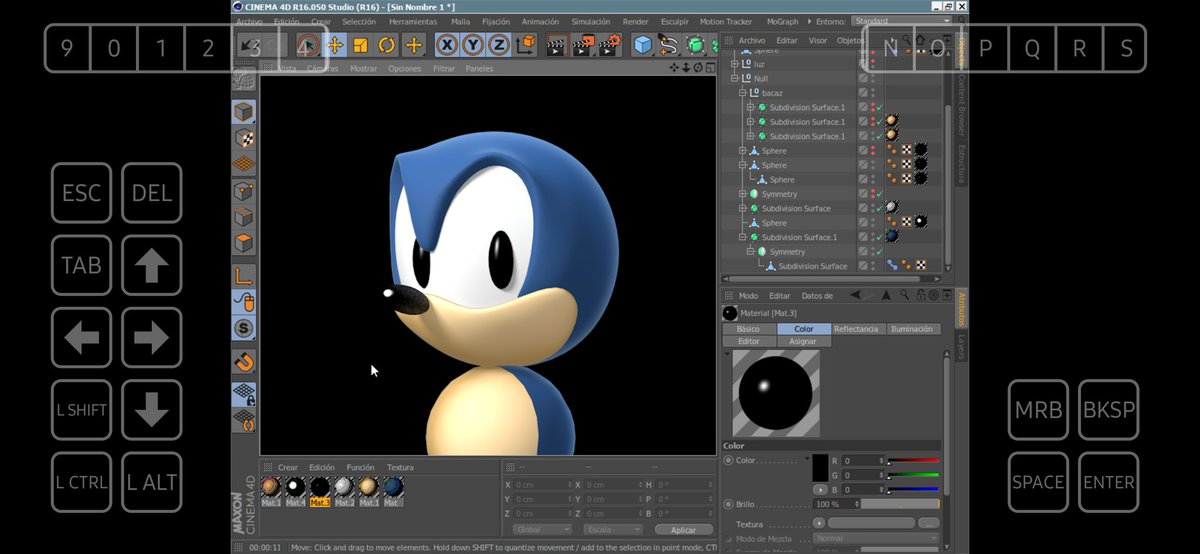
Task: Toggle visibility dots for Null object
Action: pos(872,78)
